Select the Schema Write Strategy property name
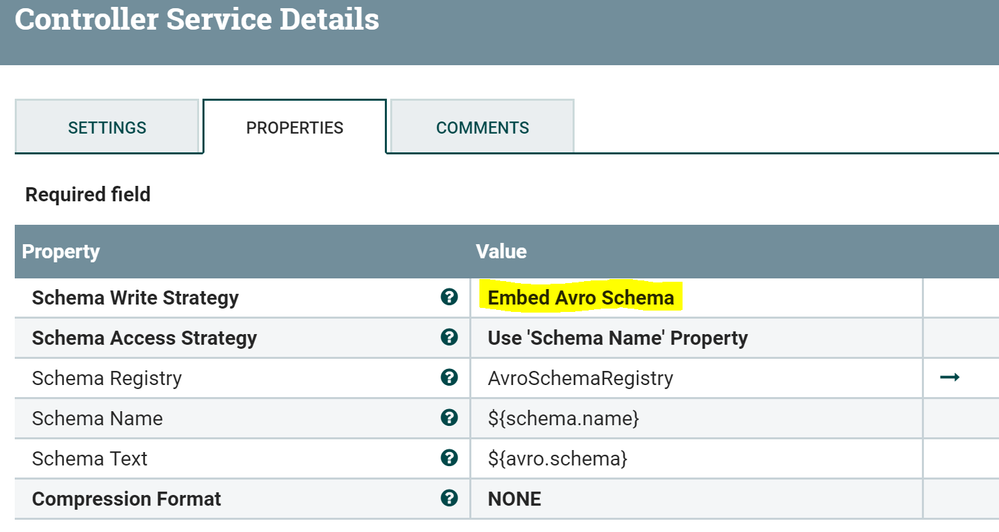 (x=135, y=298)
